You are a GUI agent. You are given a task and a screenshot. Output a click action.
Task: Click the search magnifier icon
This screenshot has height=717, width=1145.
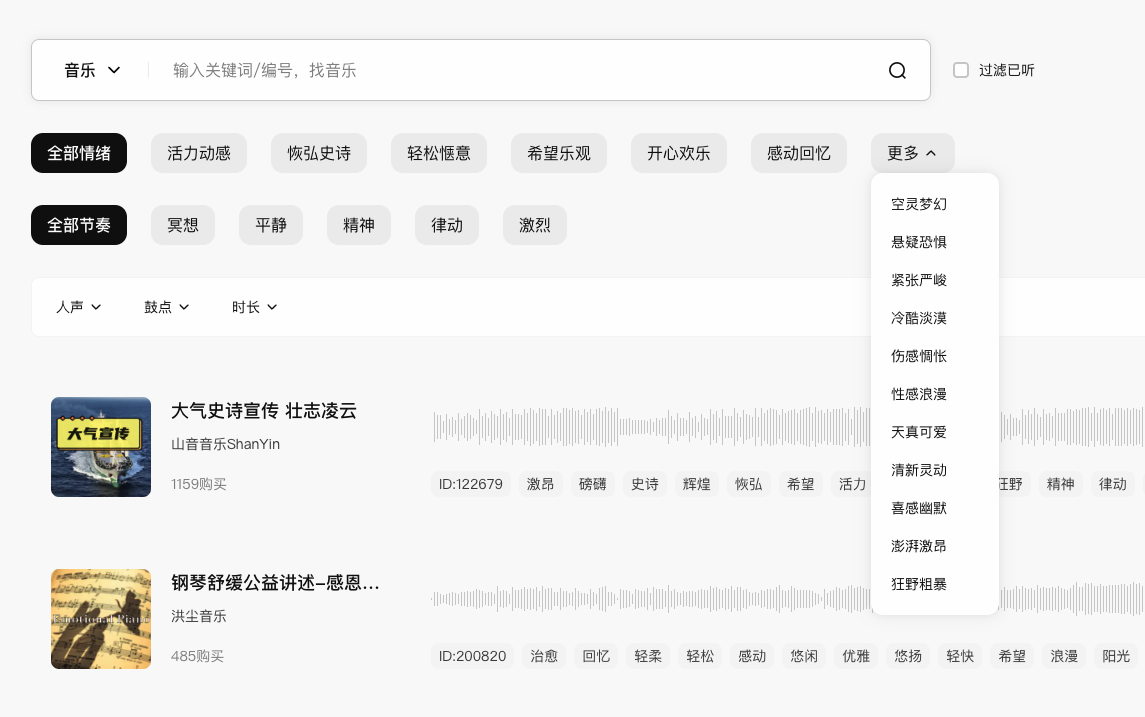(897, 70)
